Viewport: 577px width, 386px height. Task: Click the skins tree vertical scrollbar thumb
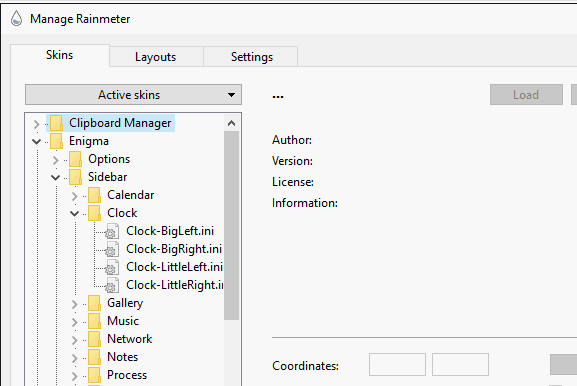tap(231, 226)
